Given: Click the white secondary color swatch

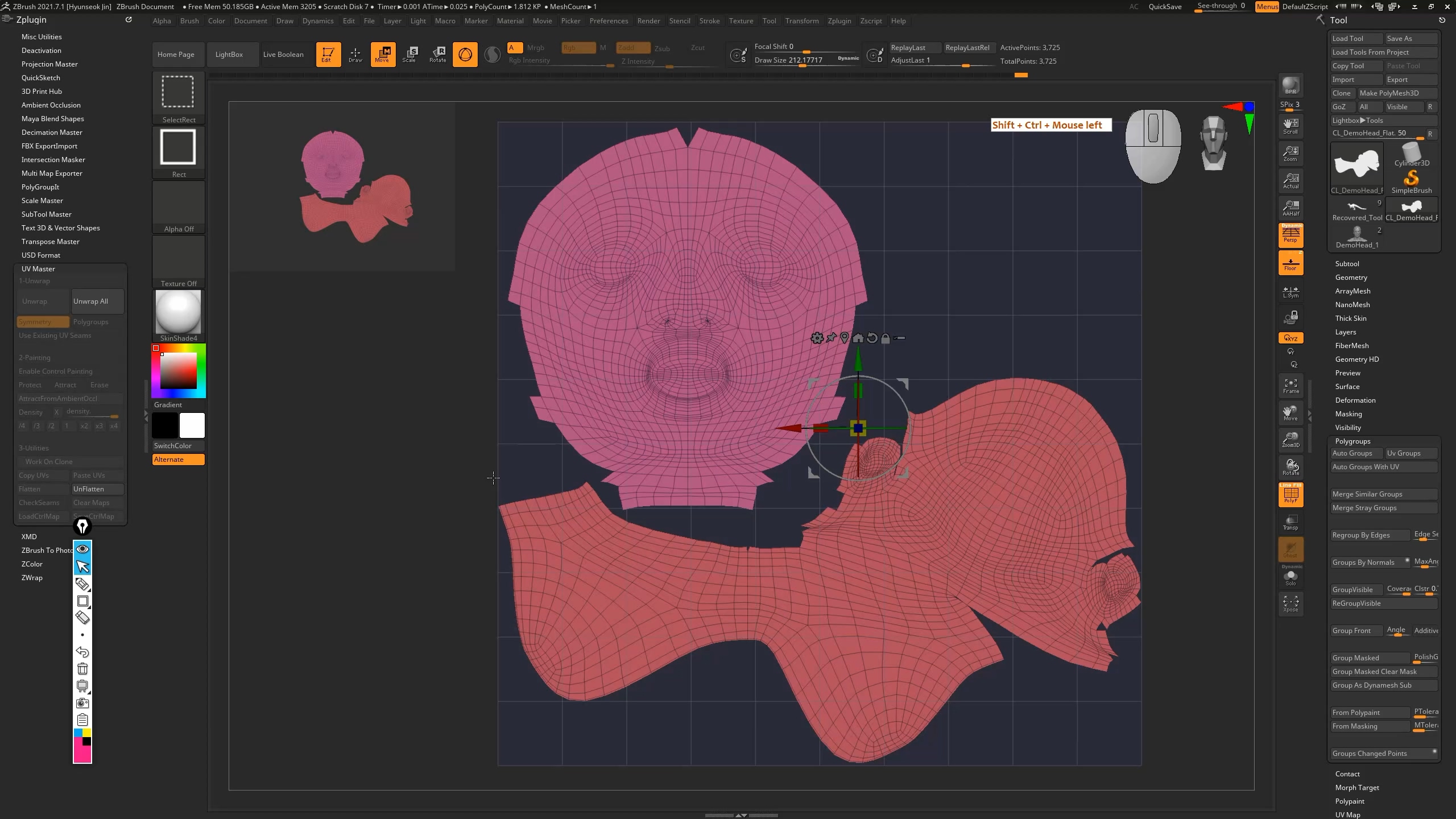Looking at the screenshot, I should [192, 425].
